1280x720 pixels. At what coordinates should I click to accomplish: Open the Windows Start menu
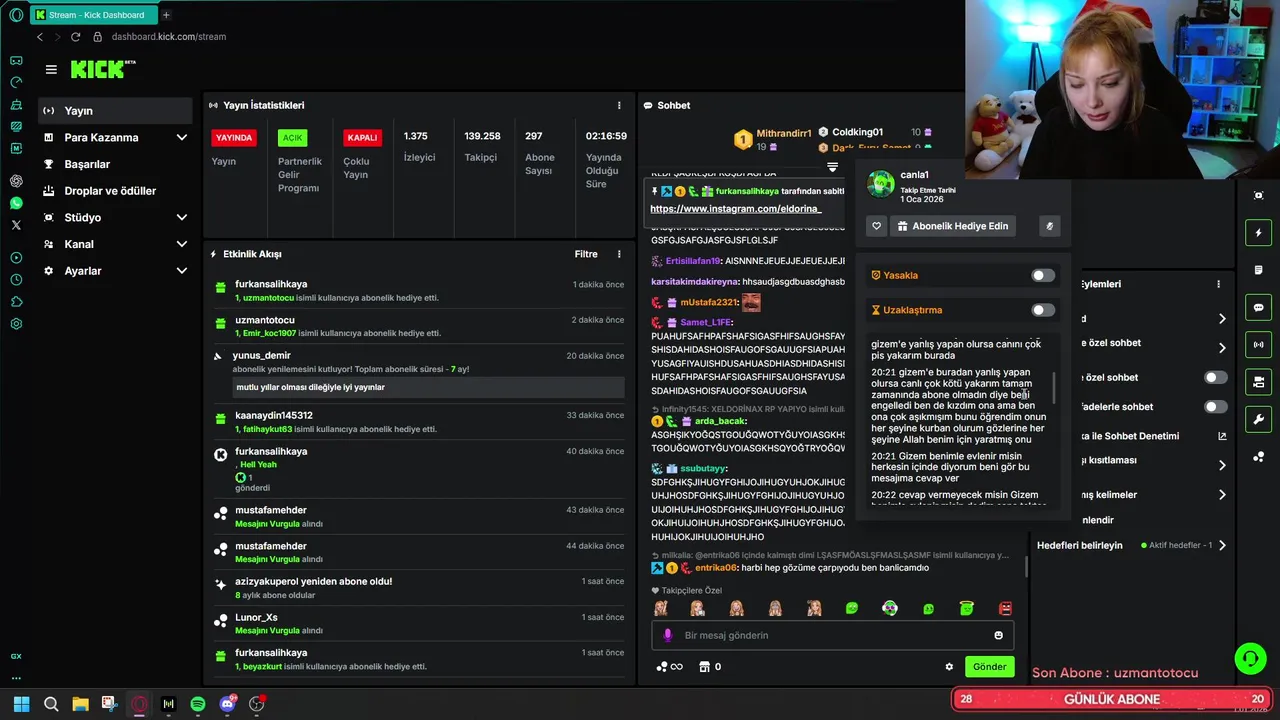click(x=21, y=704)
